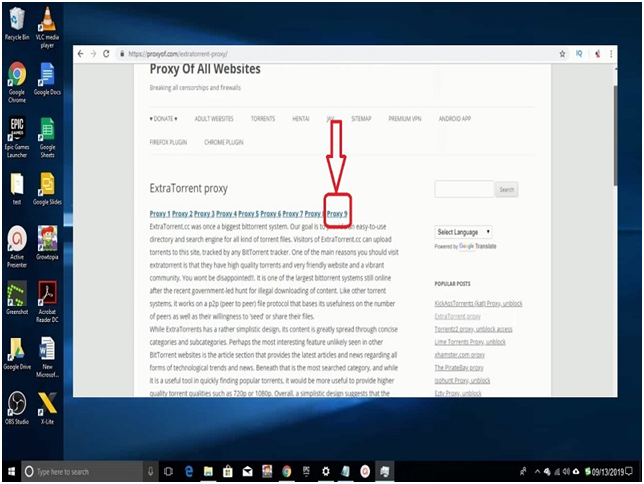Launch Growtopia desktop shortcut
This screenshot has height=484, width=644.
(x=47, y=243)
